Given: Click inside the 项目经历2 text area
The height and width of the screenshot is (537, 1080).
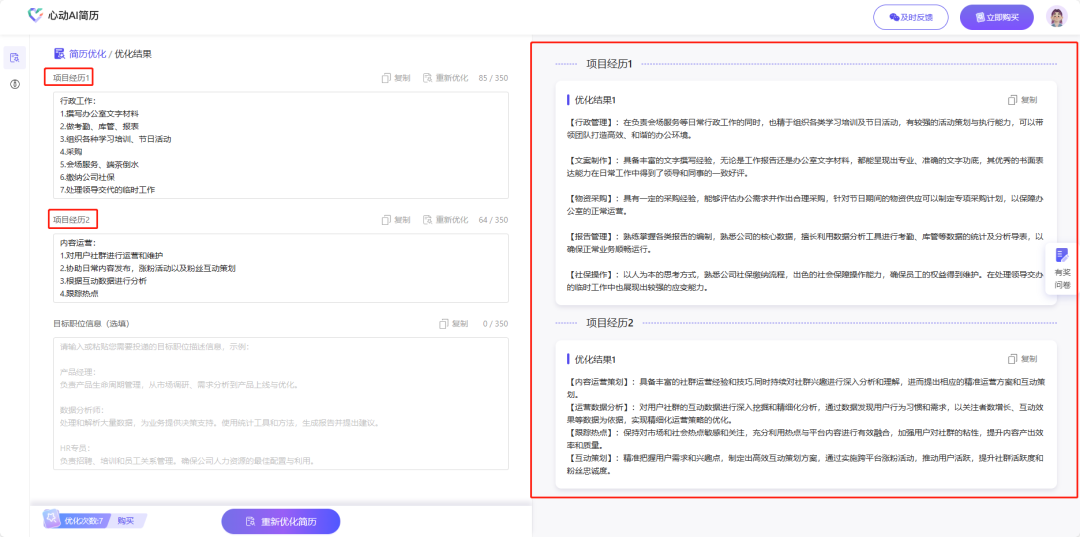Looking at the screenshot, I should [x=280, y=268].
